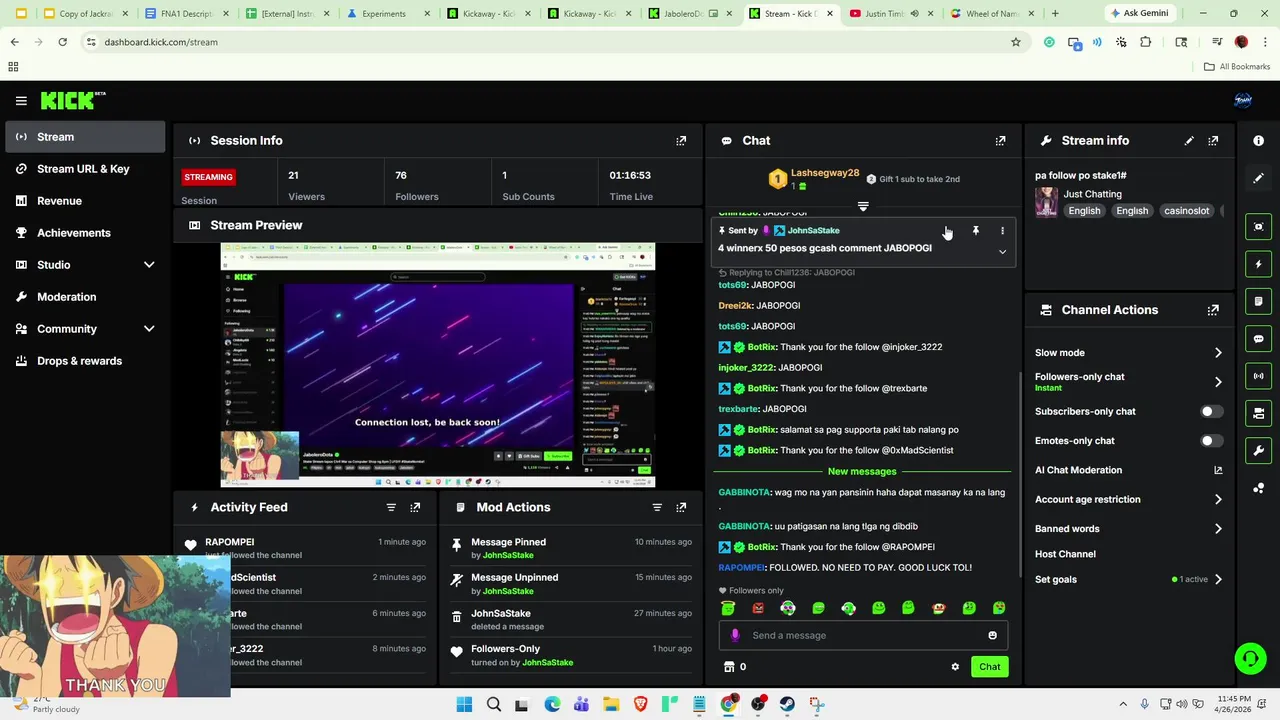
Task: Click the Stream Preview video
Action: coord(438,365)
